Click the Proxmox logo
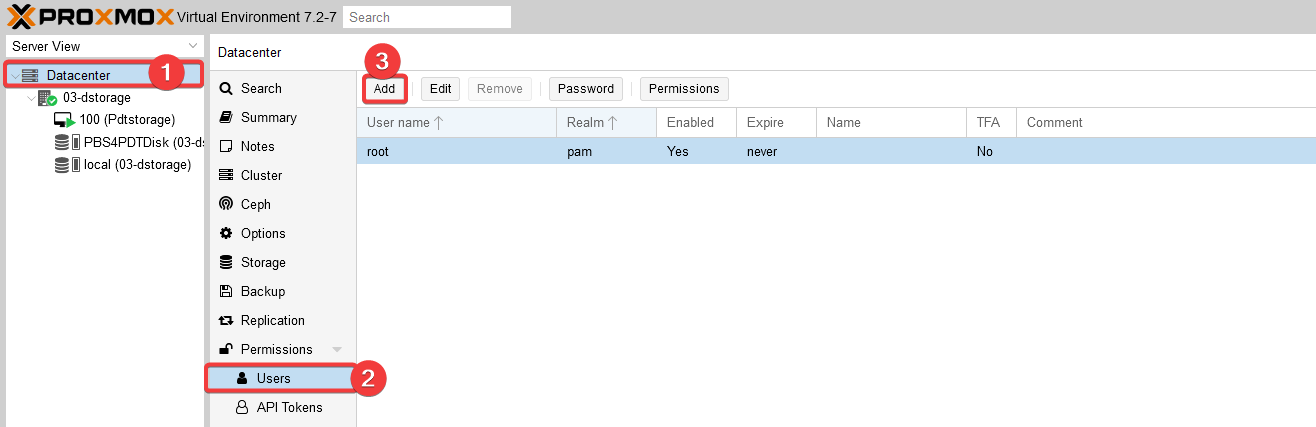This screenshot has width=1316, height=427. (x=89, y=16)
